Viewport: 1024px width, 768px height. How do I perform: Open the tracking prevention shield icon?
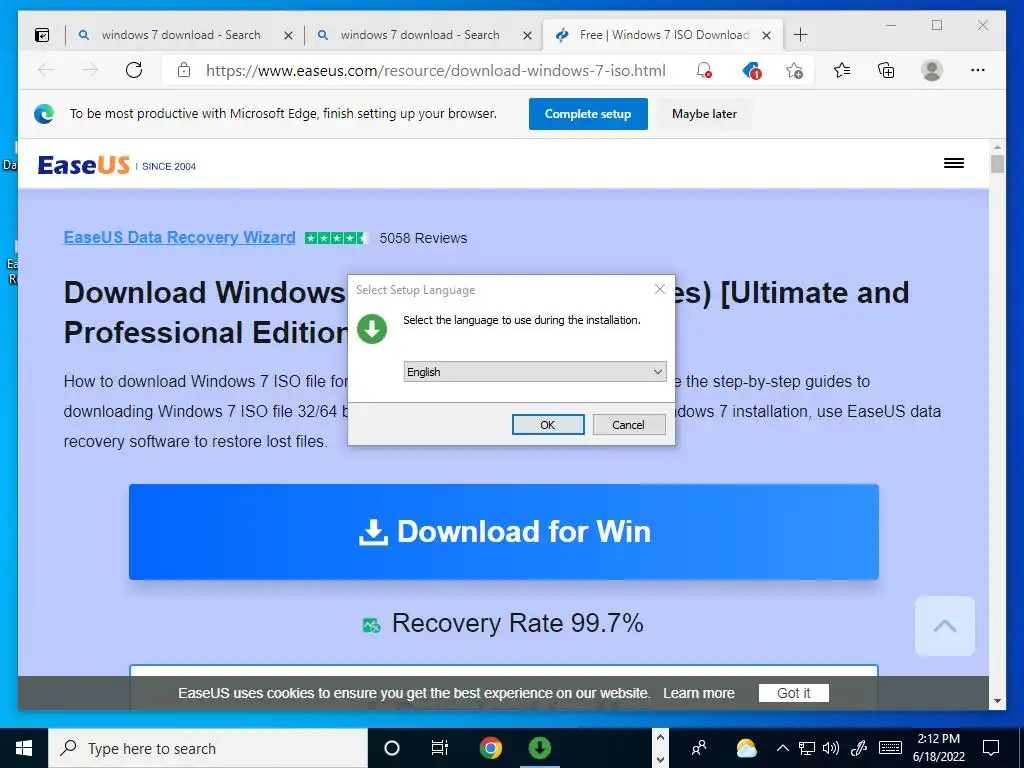[x=752, y=70]
